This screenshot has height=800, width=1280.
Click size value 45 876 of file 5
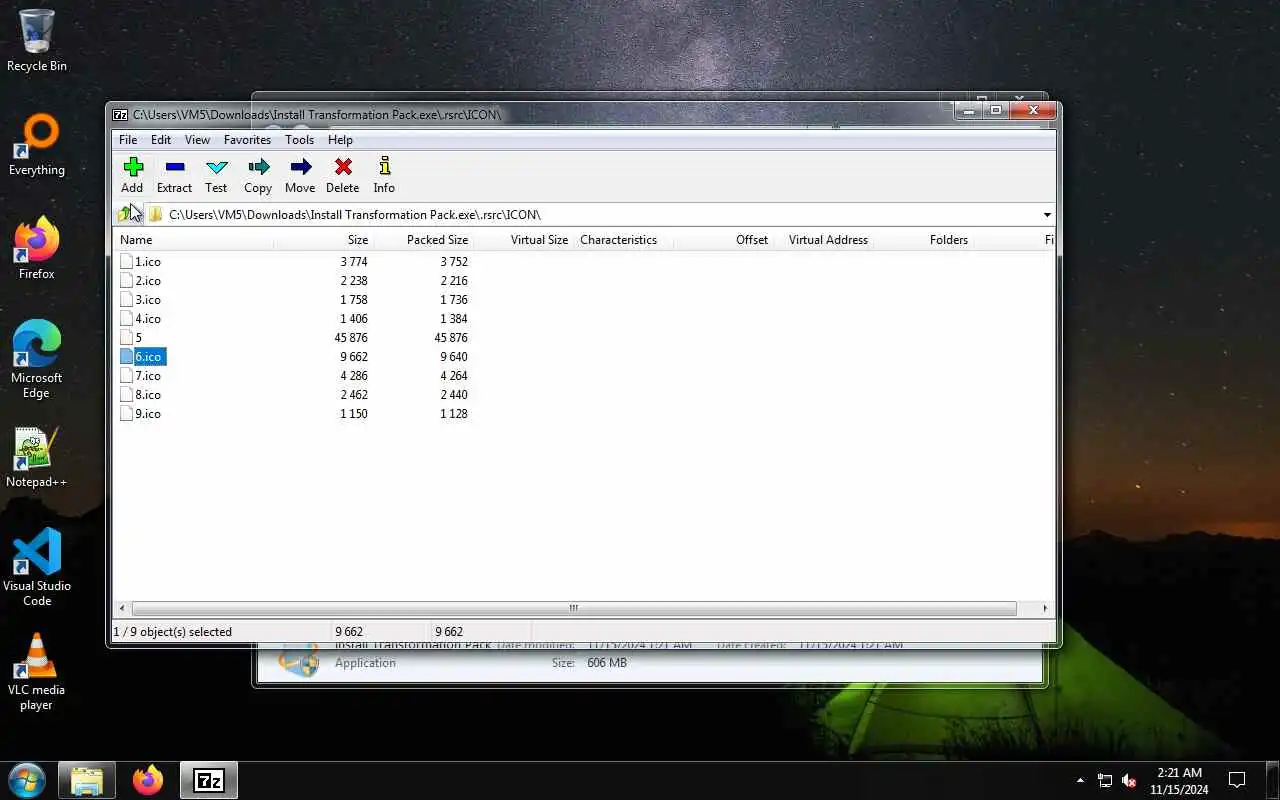click(x=351, y=338)
